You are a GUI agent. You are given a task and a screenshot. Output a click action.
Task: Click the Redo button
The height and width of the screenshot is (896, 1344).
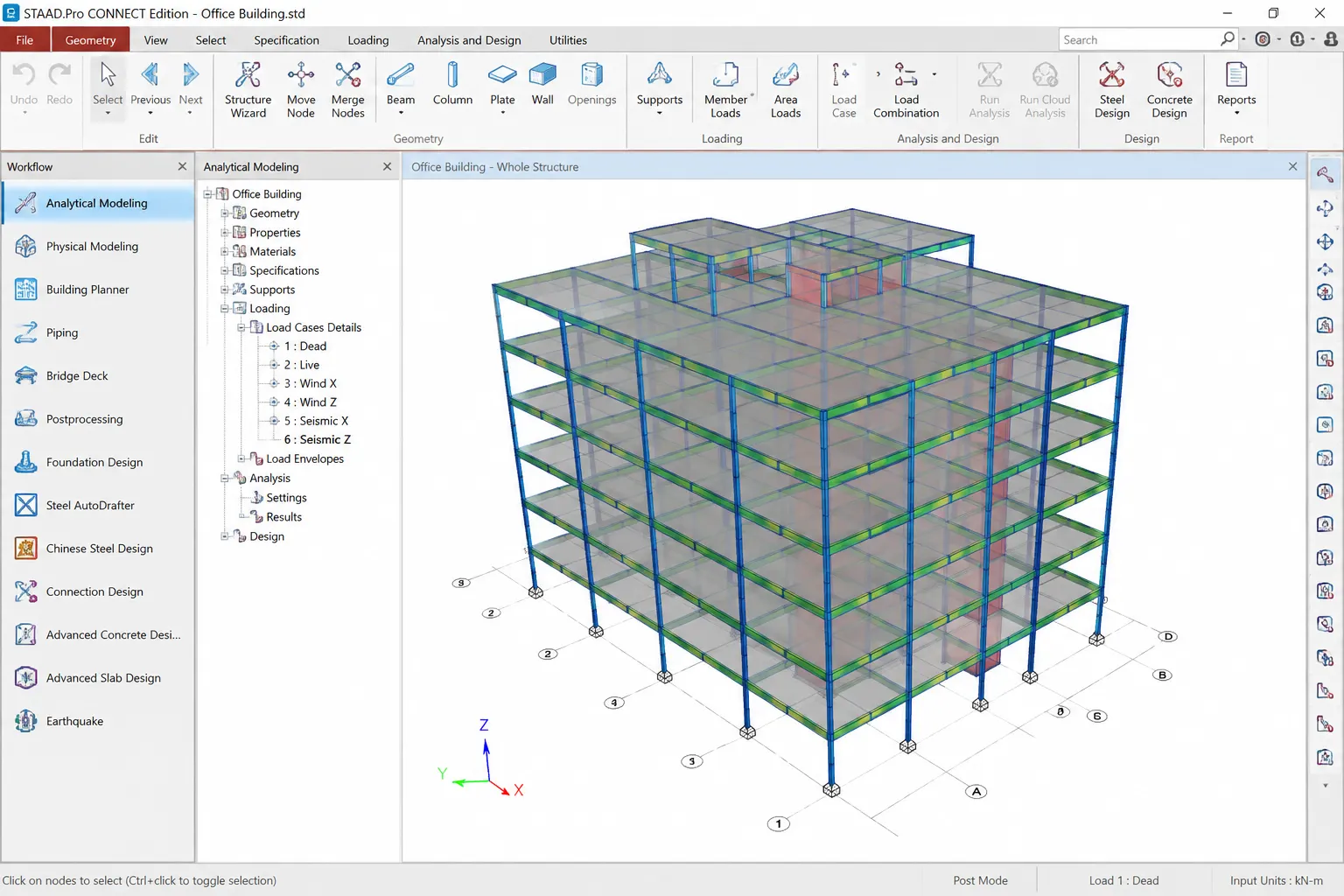[59, 84]
